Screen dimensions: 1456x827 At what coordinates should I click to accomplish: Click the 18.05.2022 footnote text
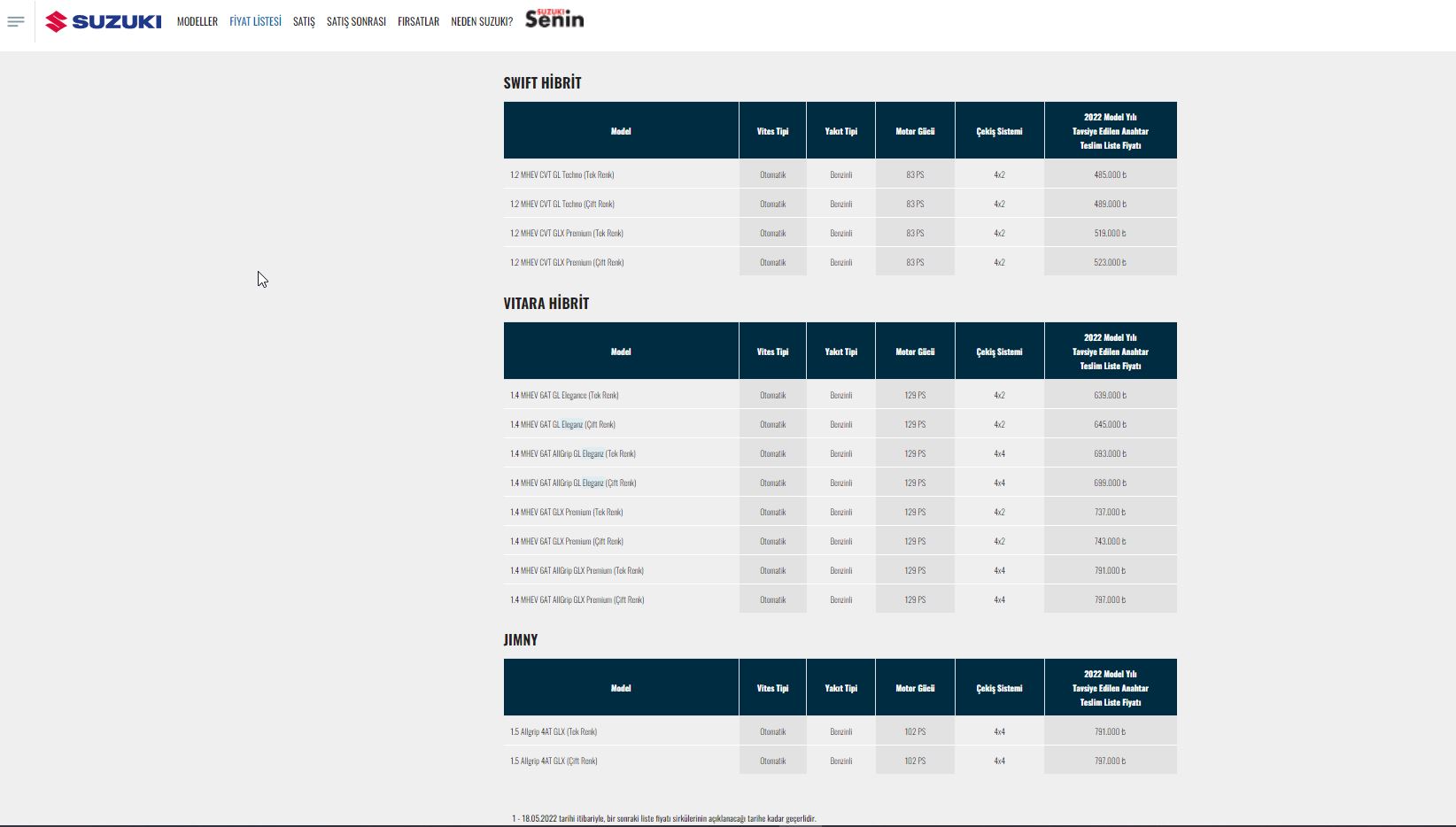point(663,818)
